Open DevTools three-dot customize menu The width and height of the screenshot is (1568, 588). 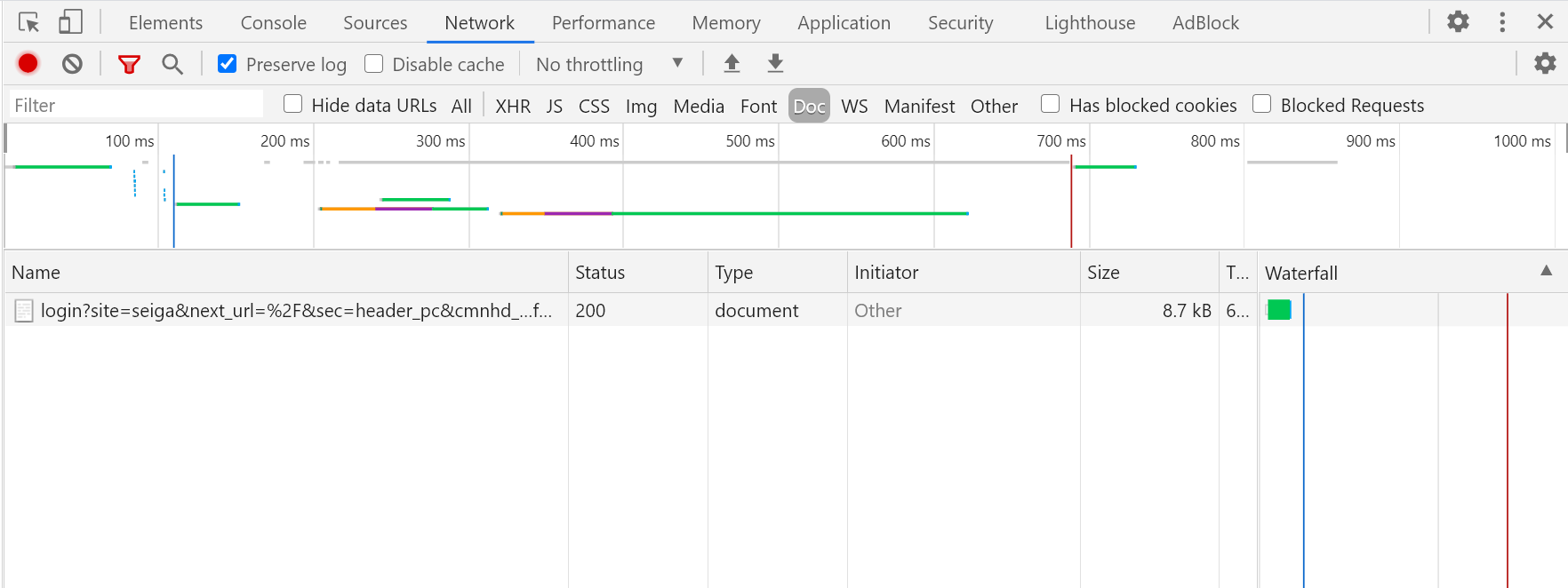click(1502, 22)
